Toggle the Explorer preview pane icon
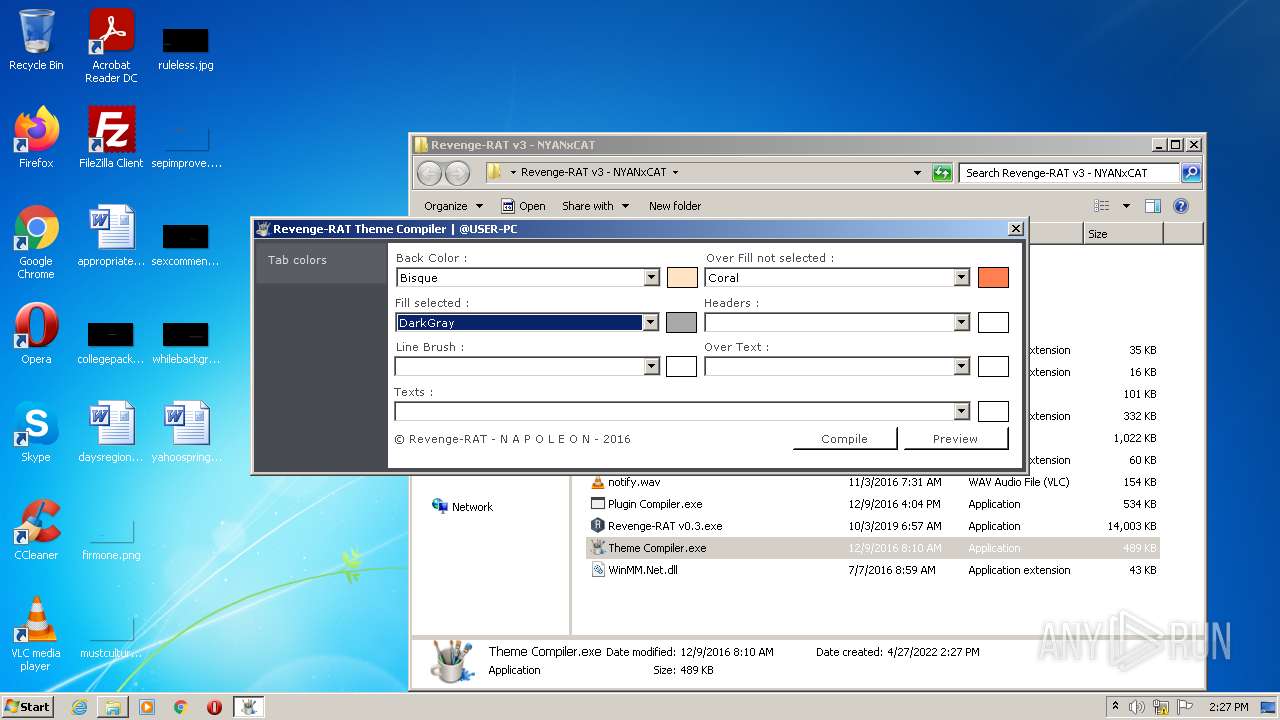The image size is (1280, 720). tap(1153, 206)
